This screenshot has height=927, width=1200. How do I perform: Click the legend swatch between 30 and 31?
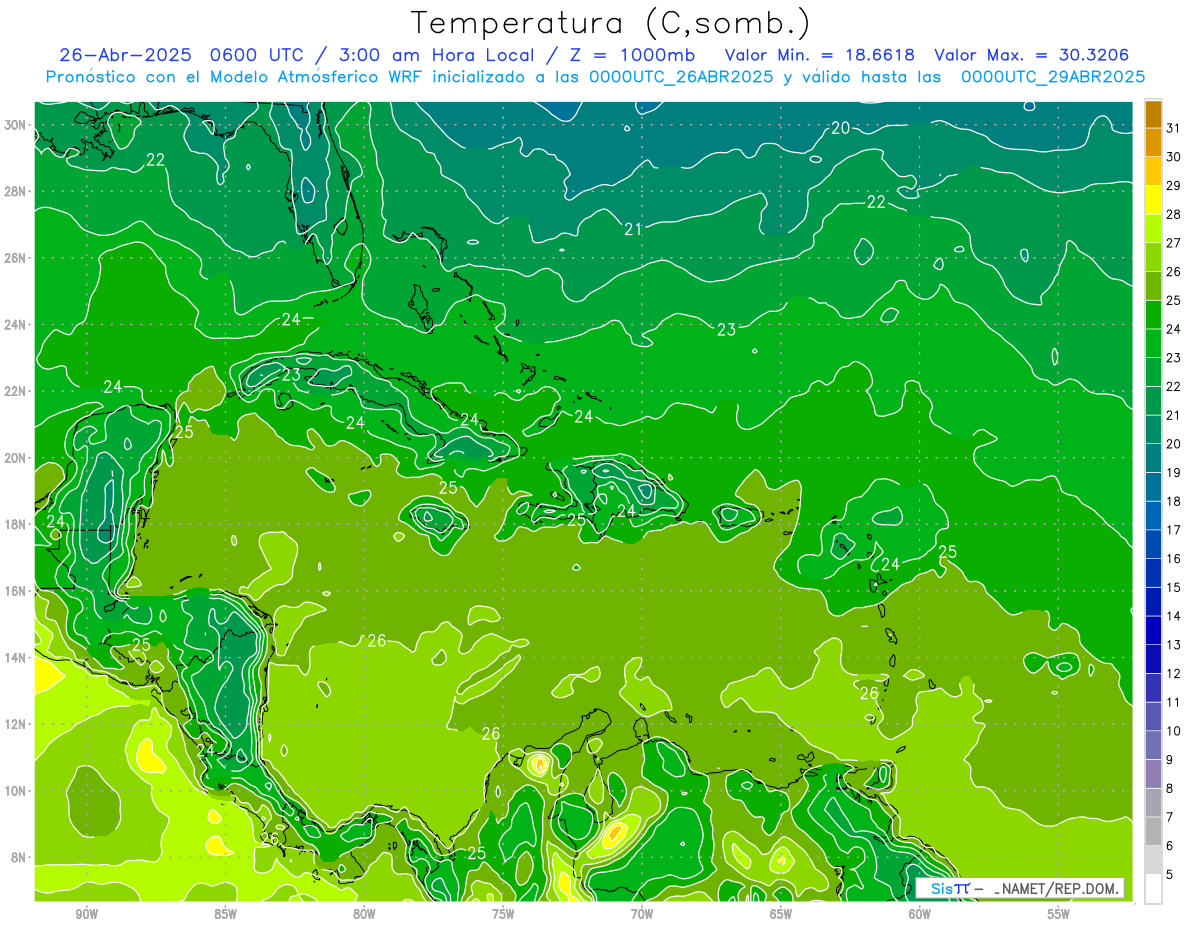pos(1153,142)
